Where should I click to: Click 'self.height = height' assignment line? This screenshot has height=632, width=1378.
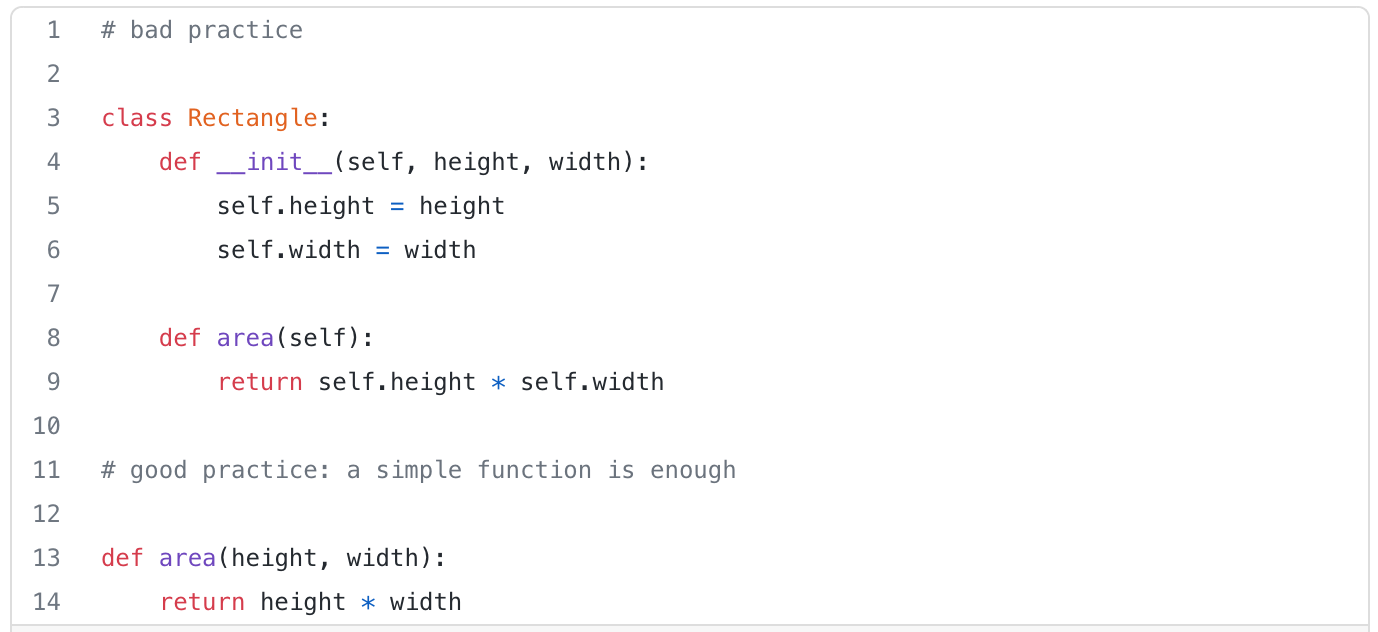point(360,206)
